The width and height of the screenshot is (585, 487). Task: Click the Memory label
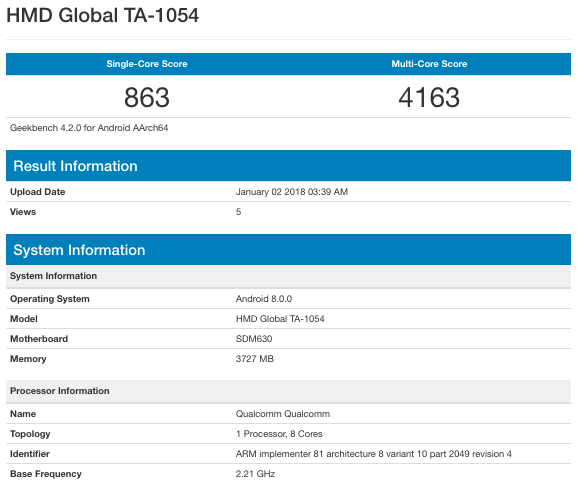28,359
